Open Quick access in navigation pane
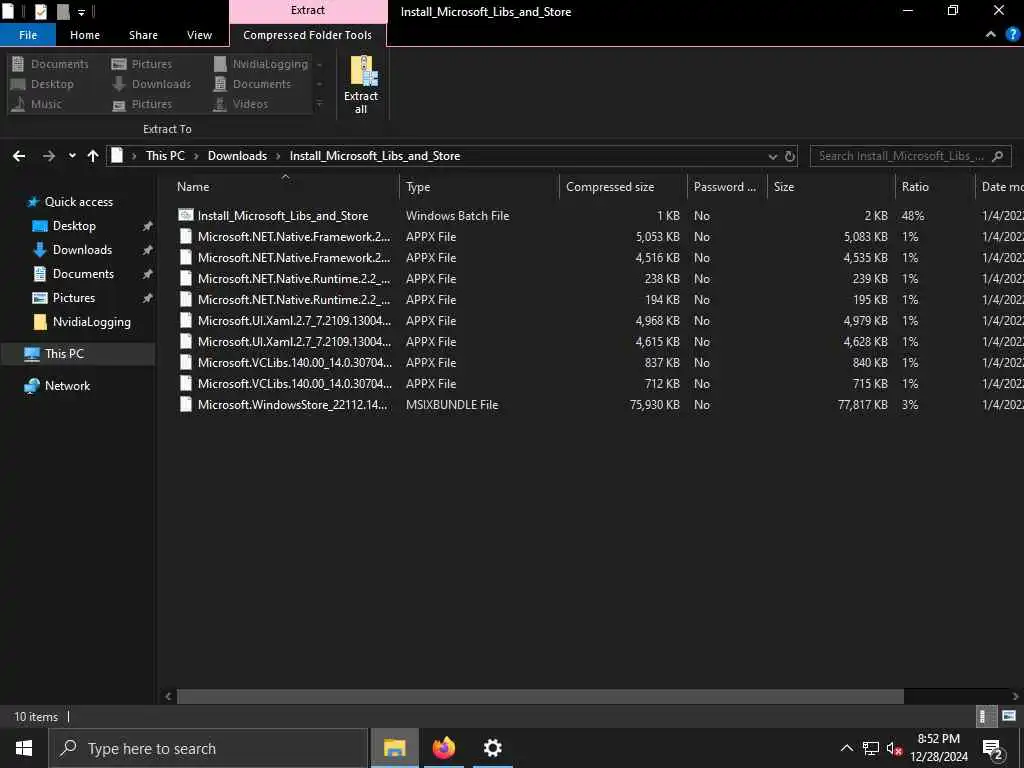 pyautogui.click(x=78, y=202)
